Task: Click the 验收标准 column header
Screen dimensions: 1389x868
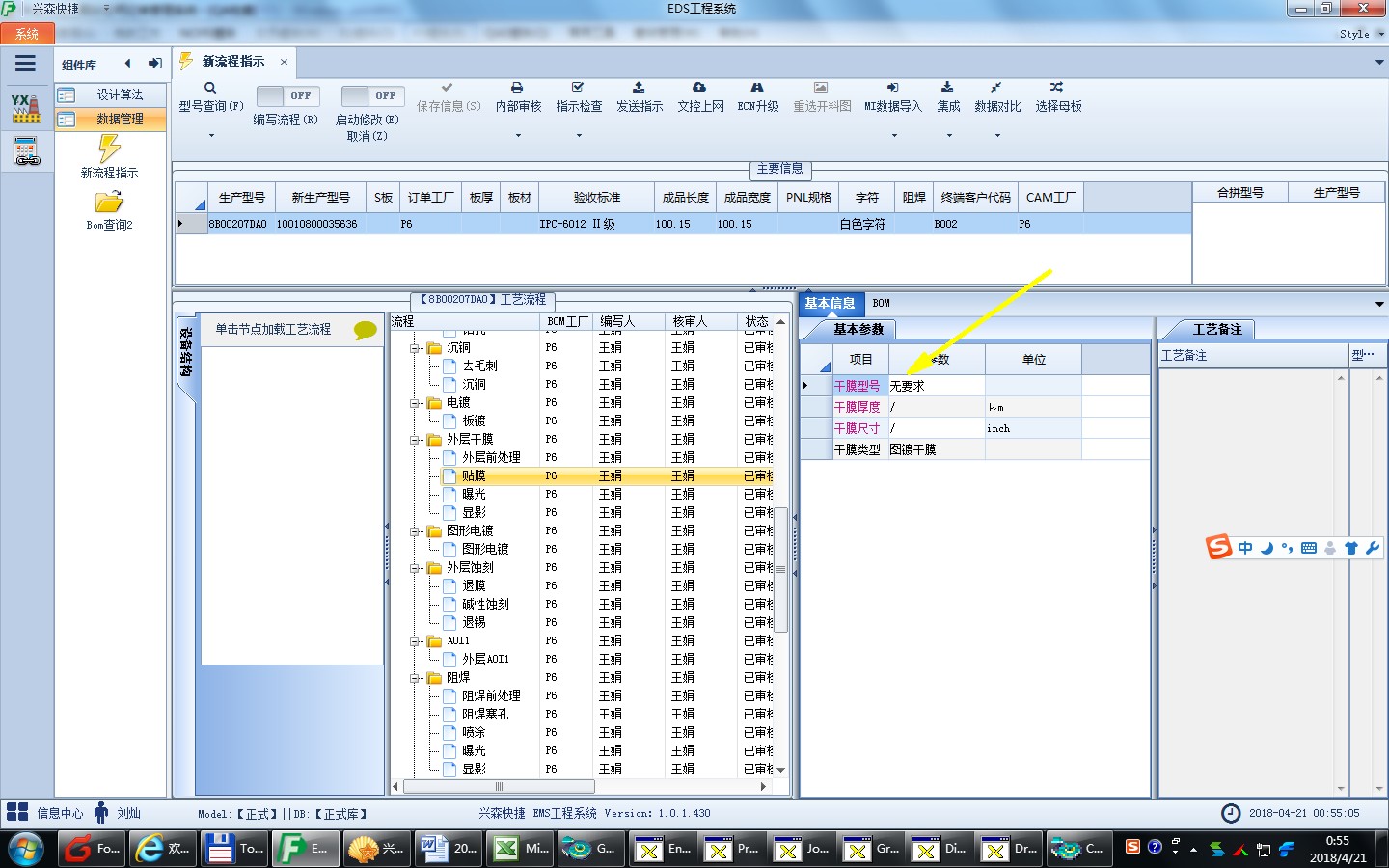Action: pos(597,198)
